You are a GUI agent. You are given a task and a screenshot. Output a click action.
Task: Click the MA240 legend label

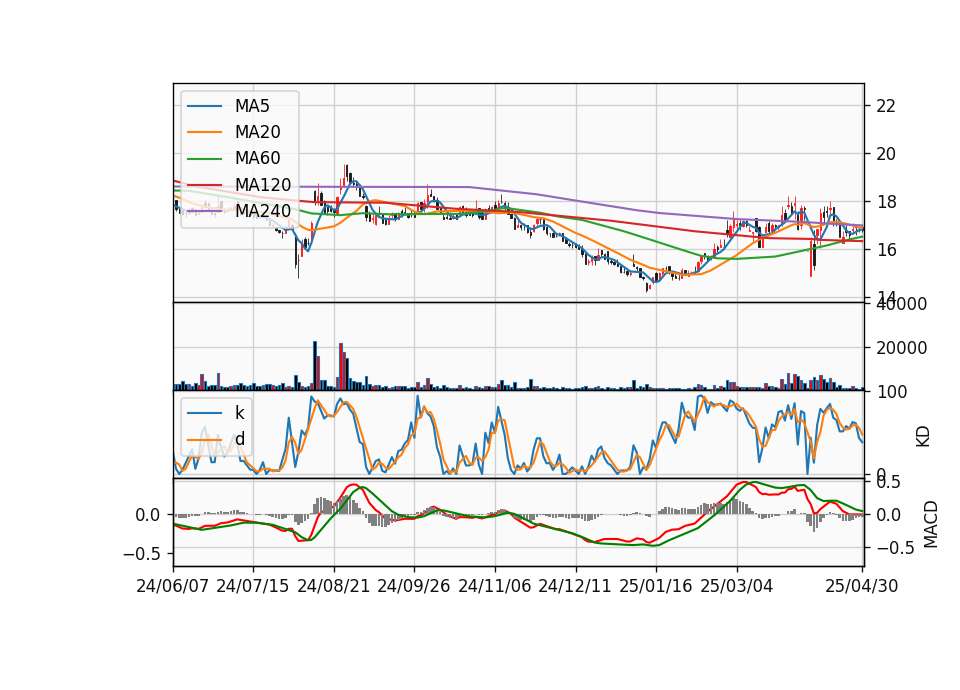click(263, 211)
